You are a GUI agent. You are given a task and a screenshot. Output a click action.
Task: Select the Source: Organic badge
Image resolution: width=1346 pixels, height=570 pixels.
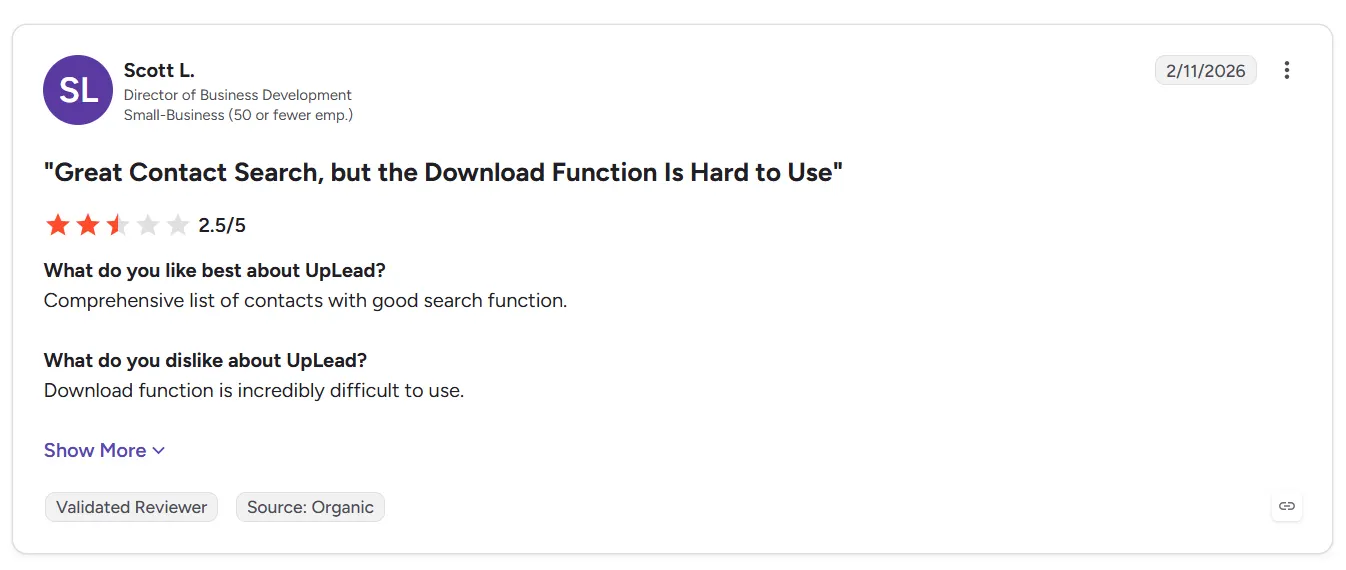(310, 507)
